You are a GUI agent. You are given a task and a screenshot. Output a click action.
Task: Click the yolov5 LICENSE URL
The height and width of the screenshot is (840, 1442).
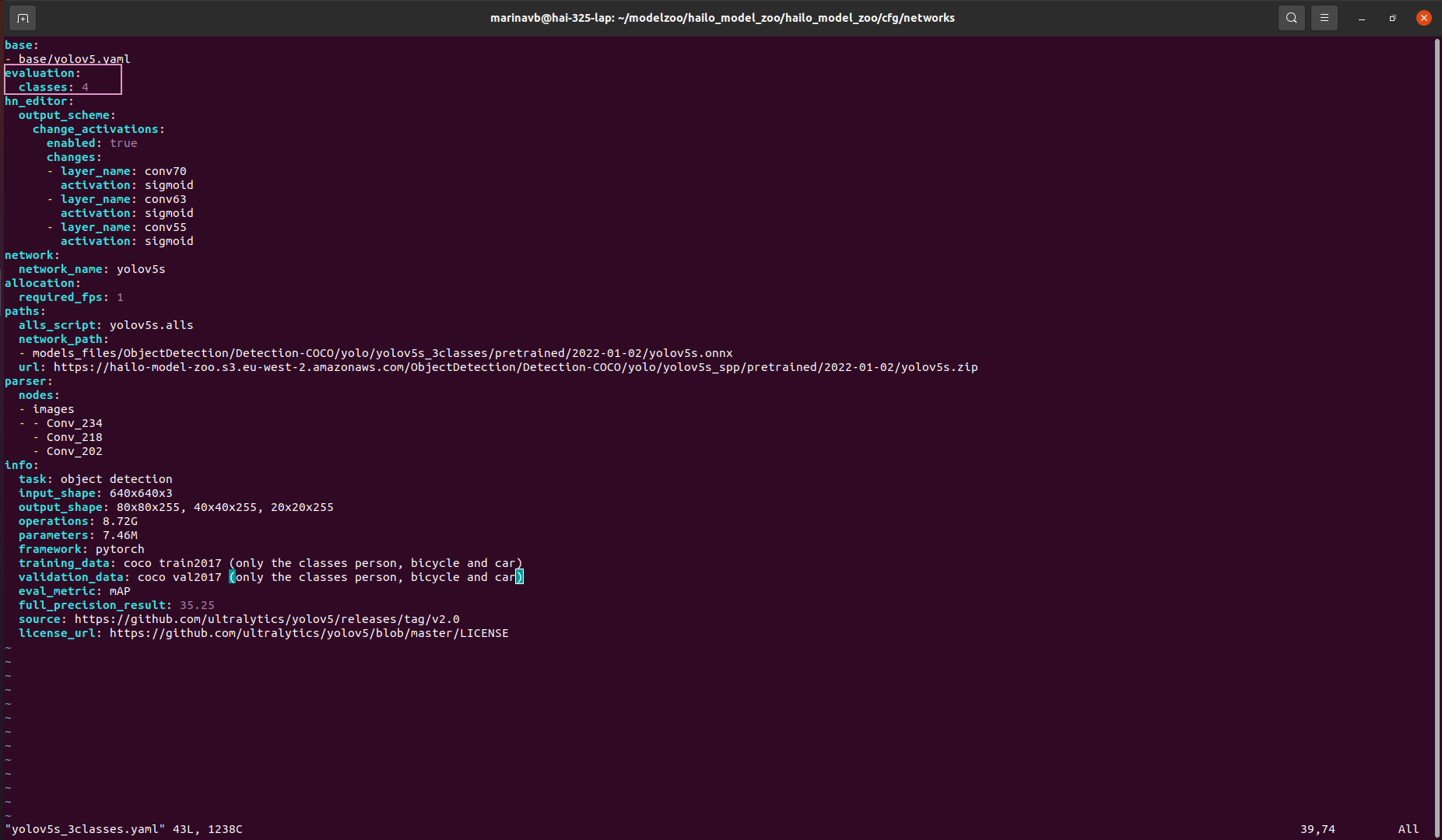click(x=308, y=633)
